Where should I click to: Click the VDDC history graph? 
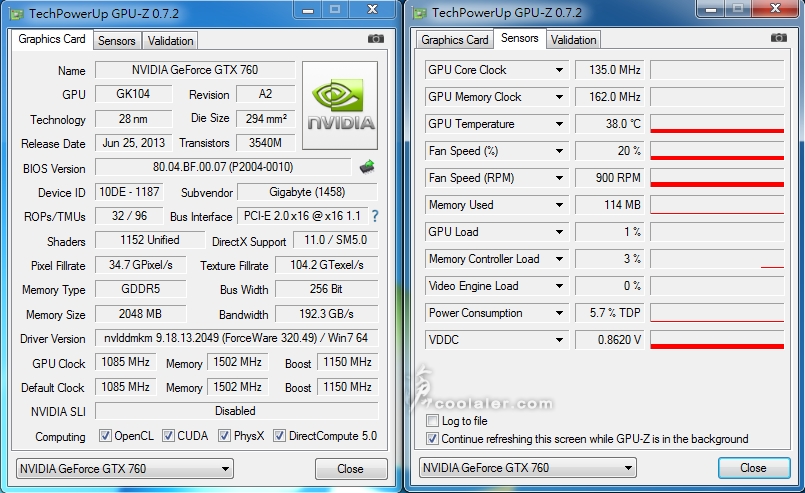[717, 340]
